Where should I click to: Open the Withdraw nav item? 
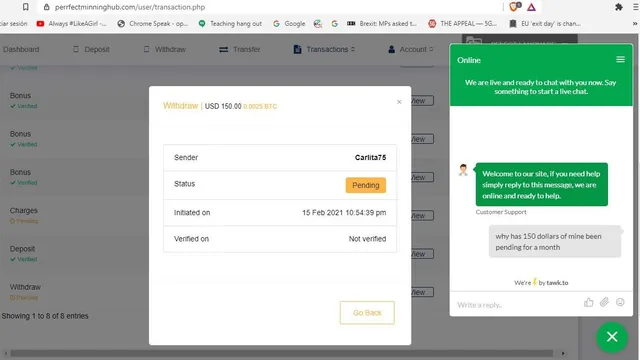point(165,49)
